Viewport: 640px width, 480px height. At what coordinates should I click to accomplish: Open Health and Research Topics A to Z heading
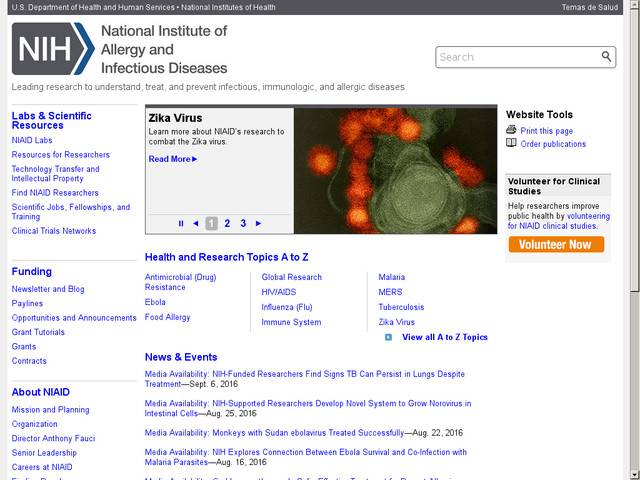coord(227,257)
